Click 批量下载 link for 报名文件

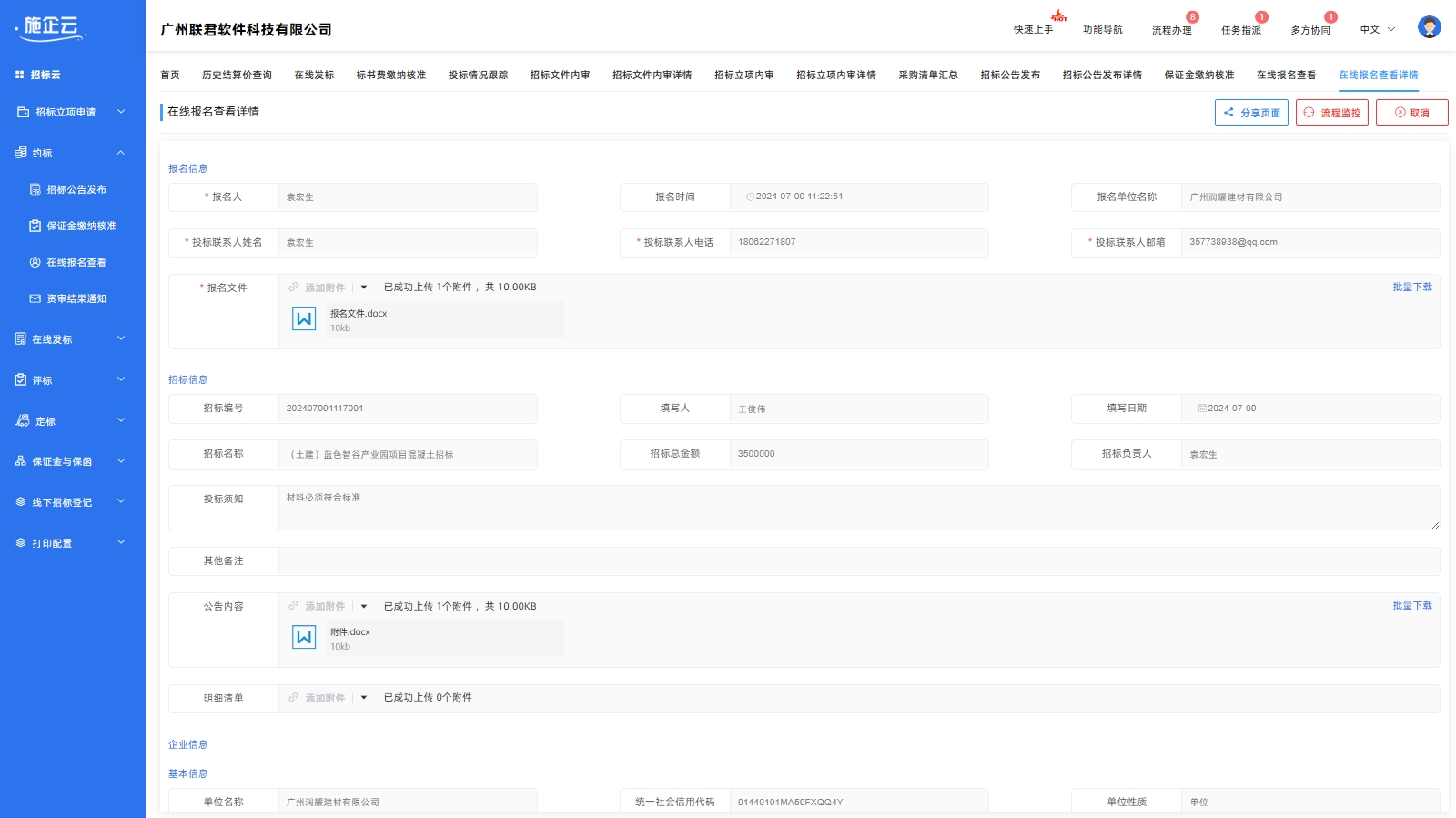pyautogui.click(x=1412, y=287)
